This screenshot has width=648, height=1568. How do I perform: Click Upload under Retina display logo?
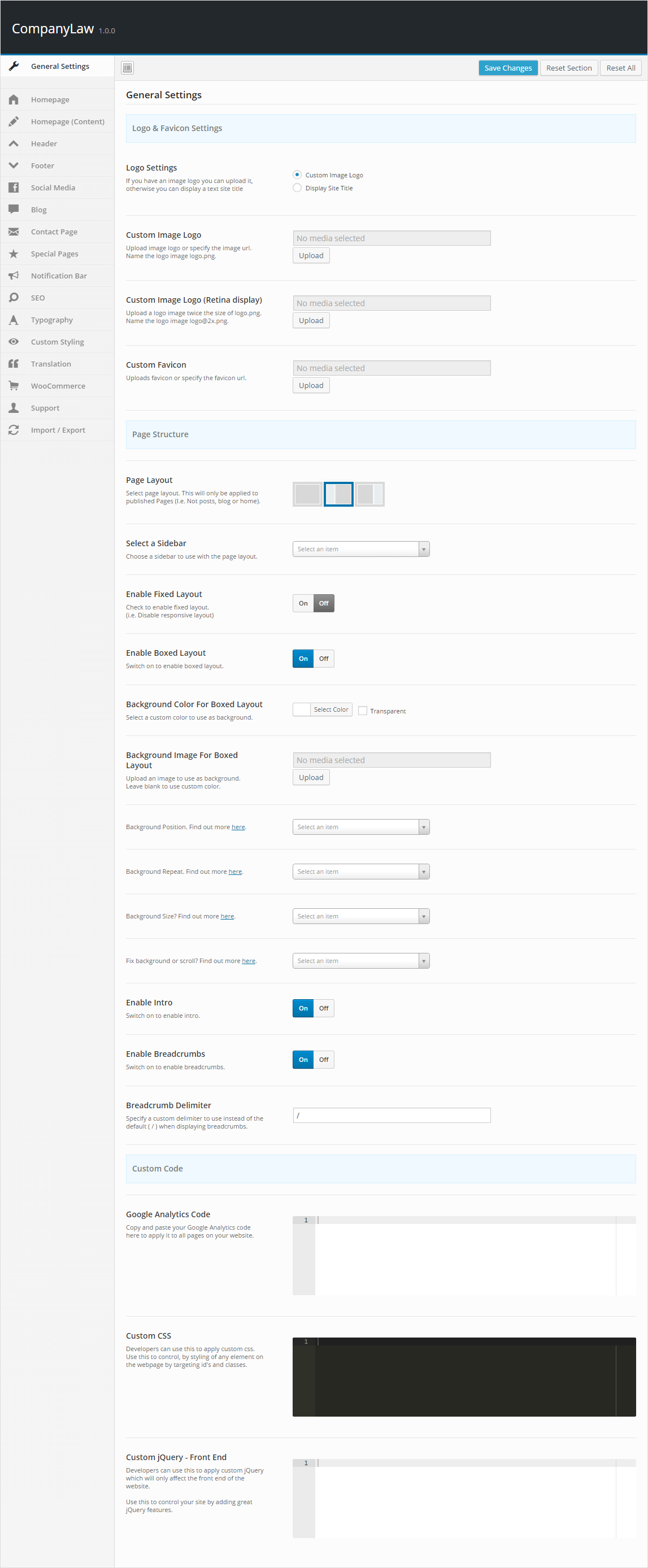click(x=311, y=320)
